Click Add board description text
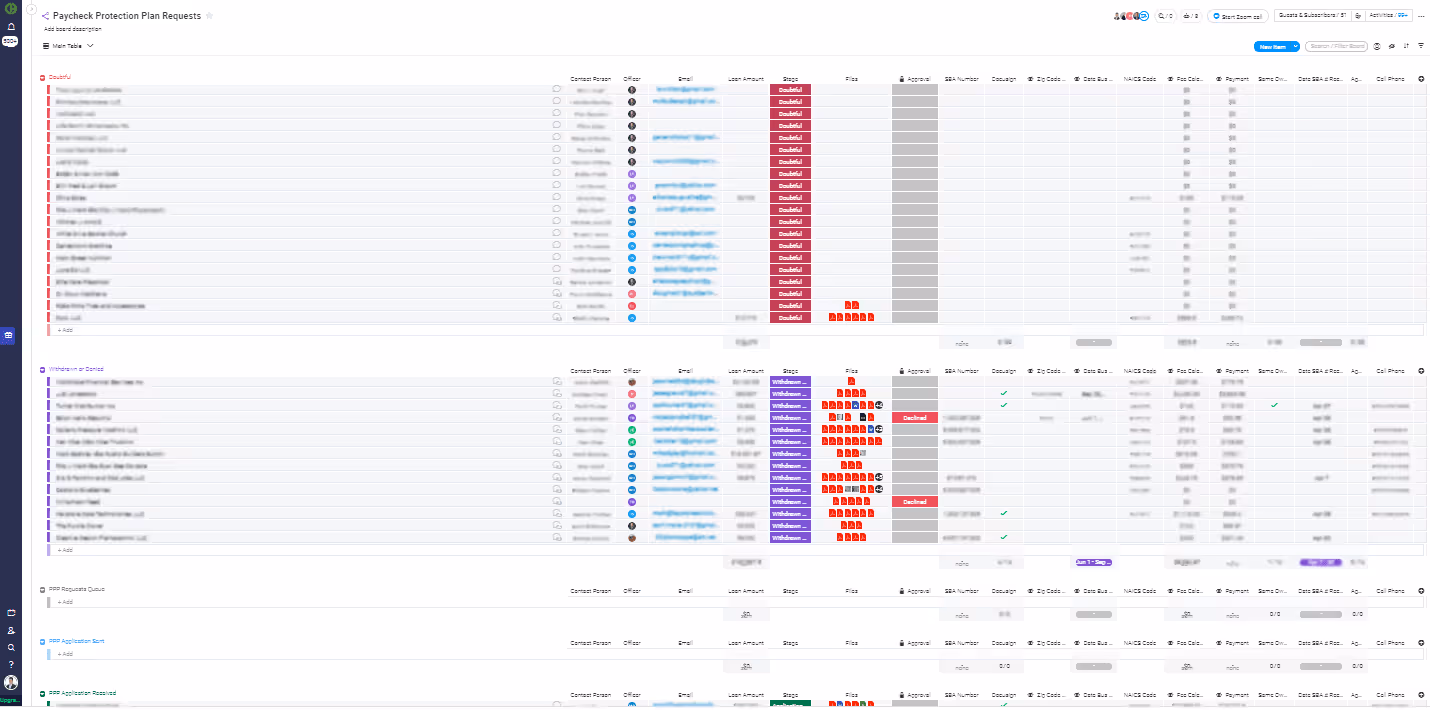The width and height of the screenshot is (1430, 710). pyautogui.click(x=72, y=29)
